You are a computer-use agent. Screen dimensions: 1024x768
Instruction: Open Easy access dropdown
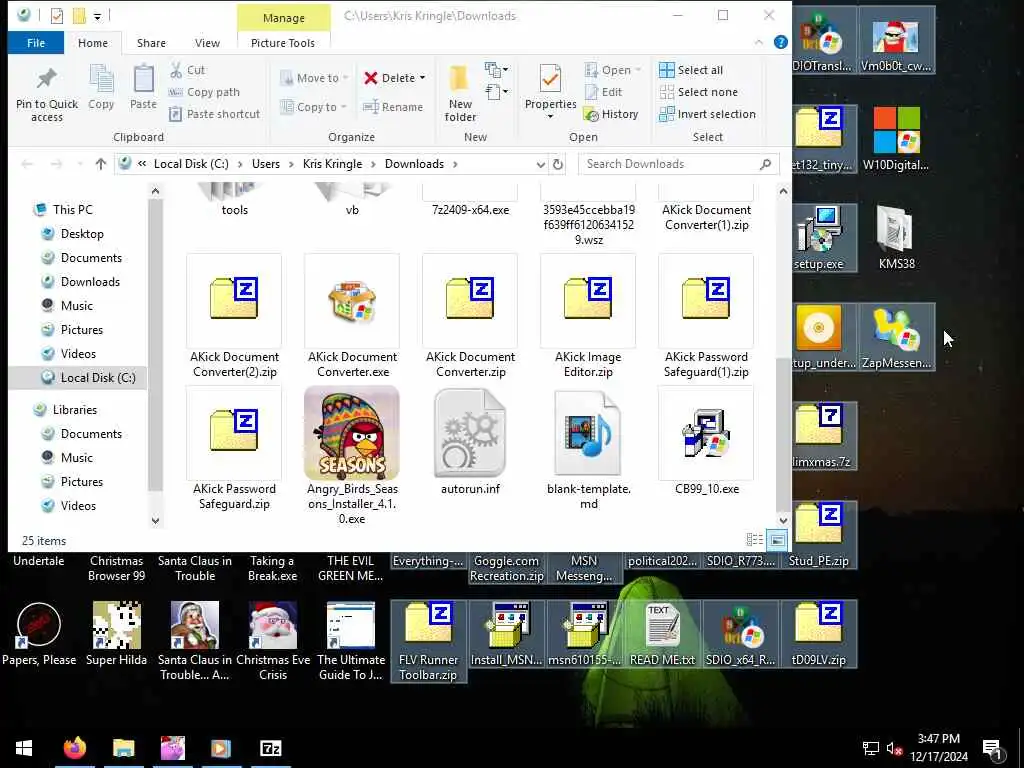coord(496,92)
